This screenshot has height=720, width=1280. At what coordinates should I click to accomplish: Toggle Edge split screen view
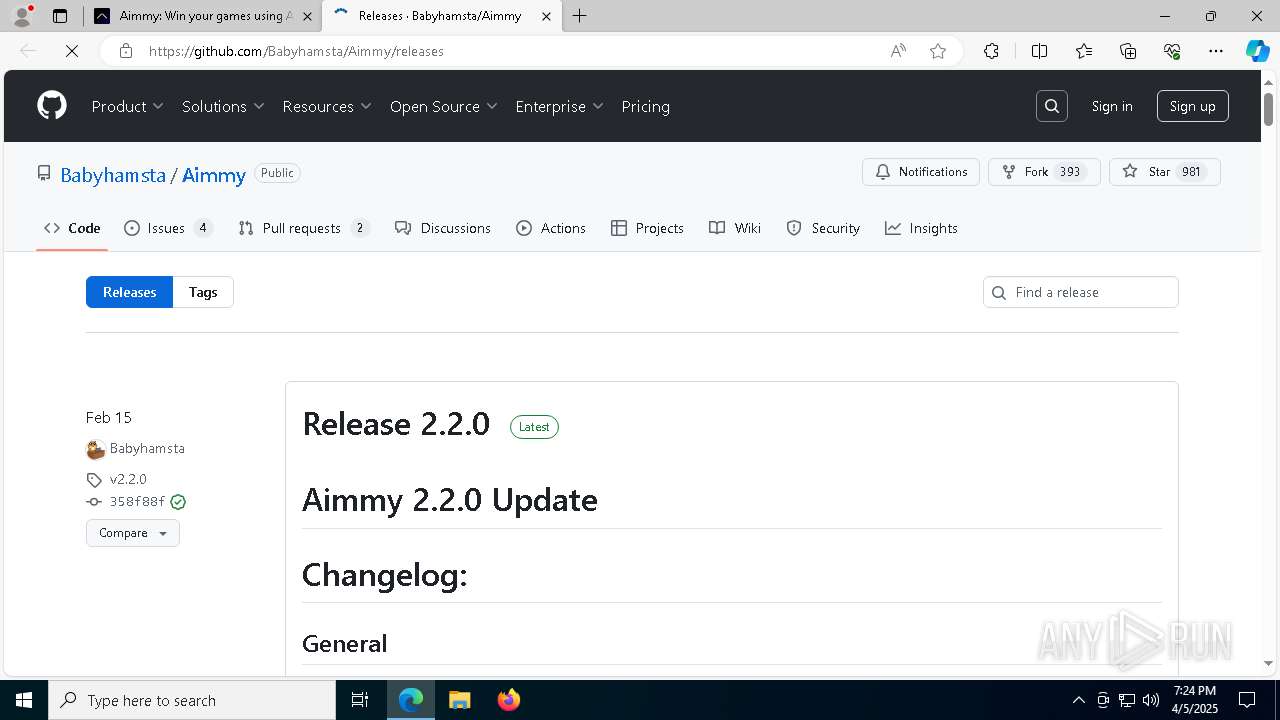pyautogui.click(x=1039, y=51)
